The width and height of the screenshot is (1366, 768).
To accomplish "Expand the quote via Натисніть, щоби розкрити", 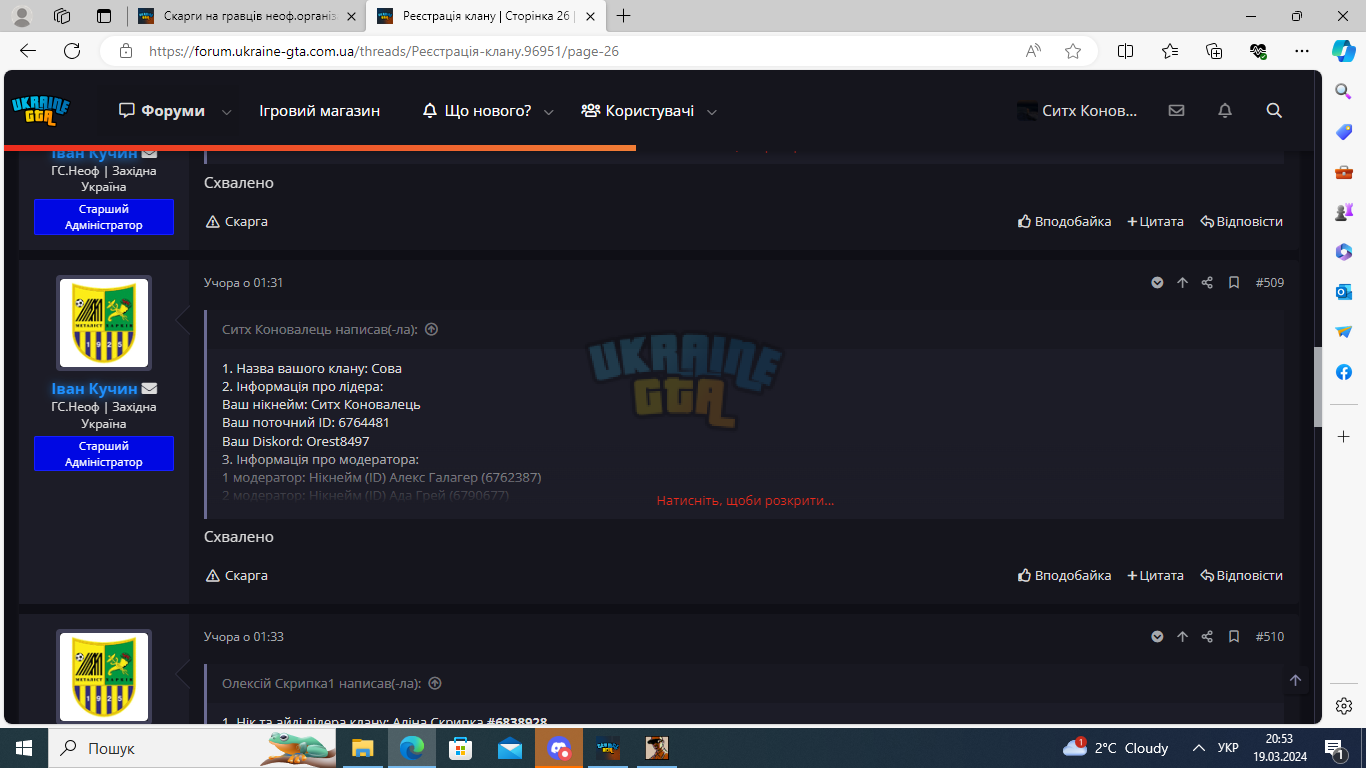I will pos(745,500).
